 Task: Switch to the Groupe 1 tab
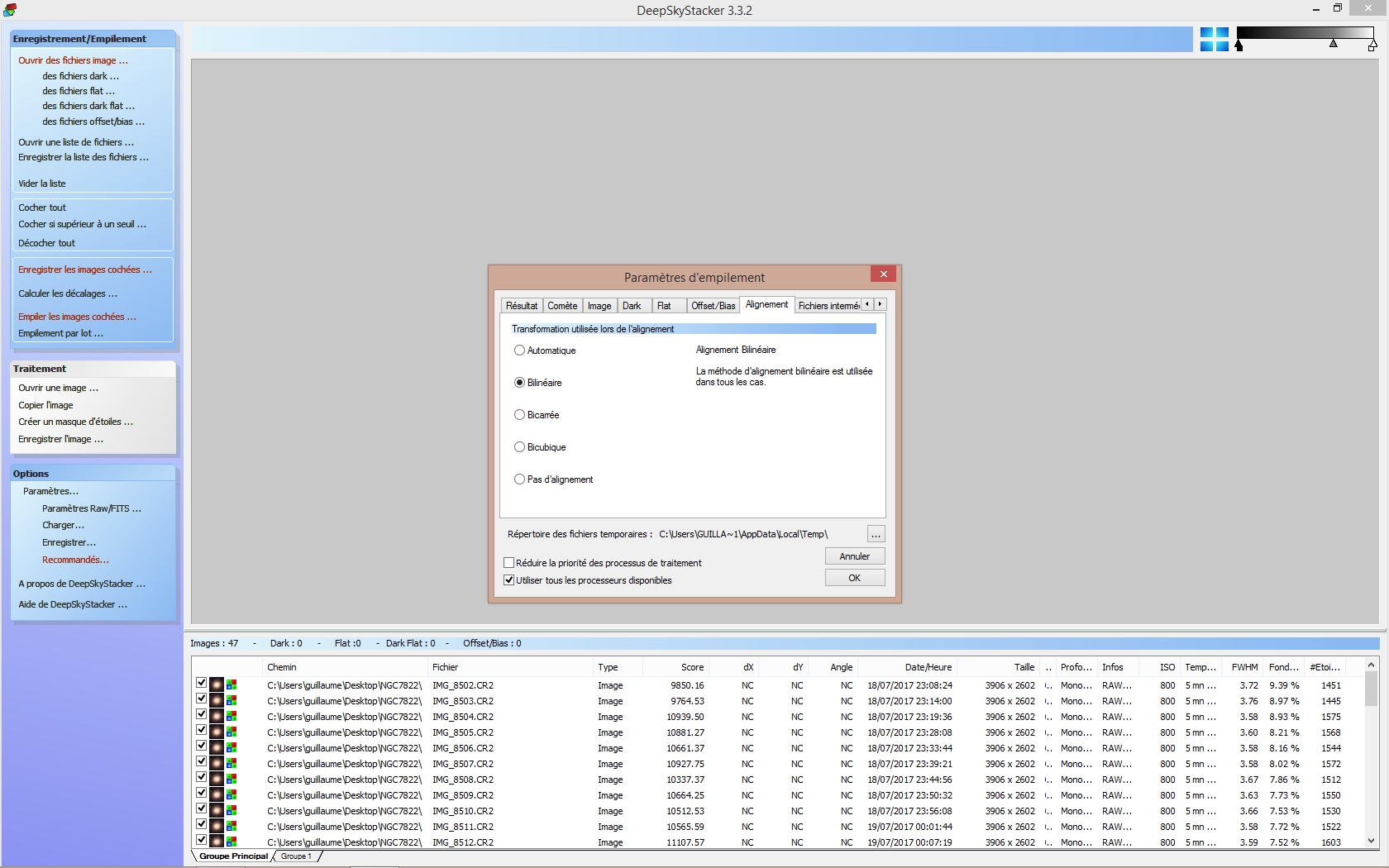click(x=296, y=856)
